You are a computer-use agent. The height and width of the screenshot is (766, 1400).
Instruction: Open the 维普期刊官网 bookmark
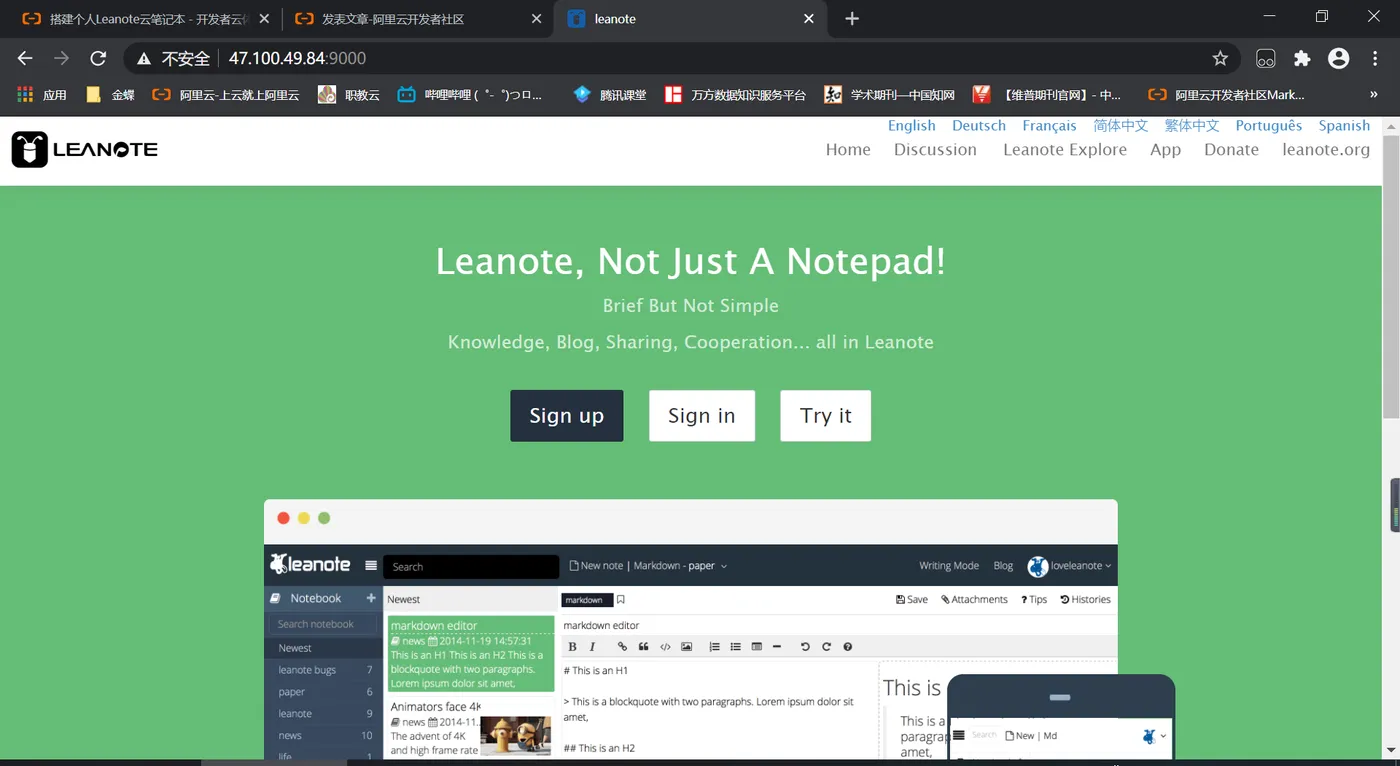(1047, 95)
